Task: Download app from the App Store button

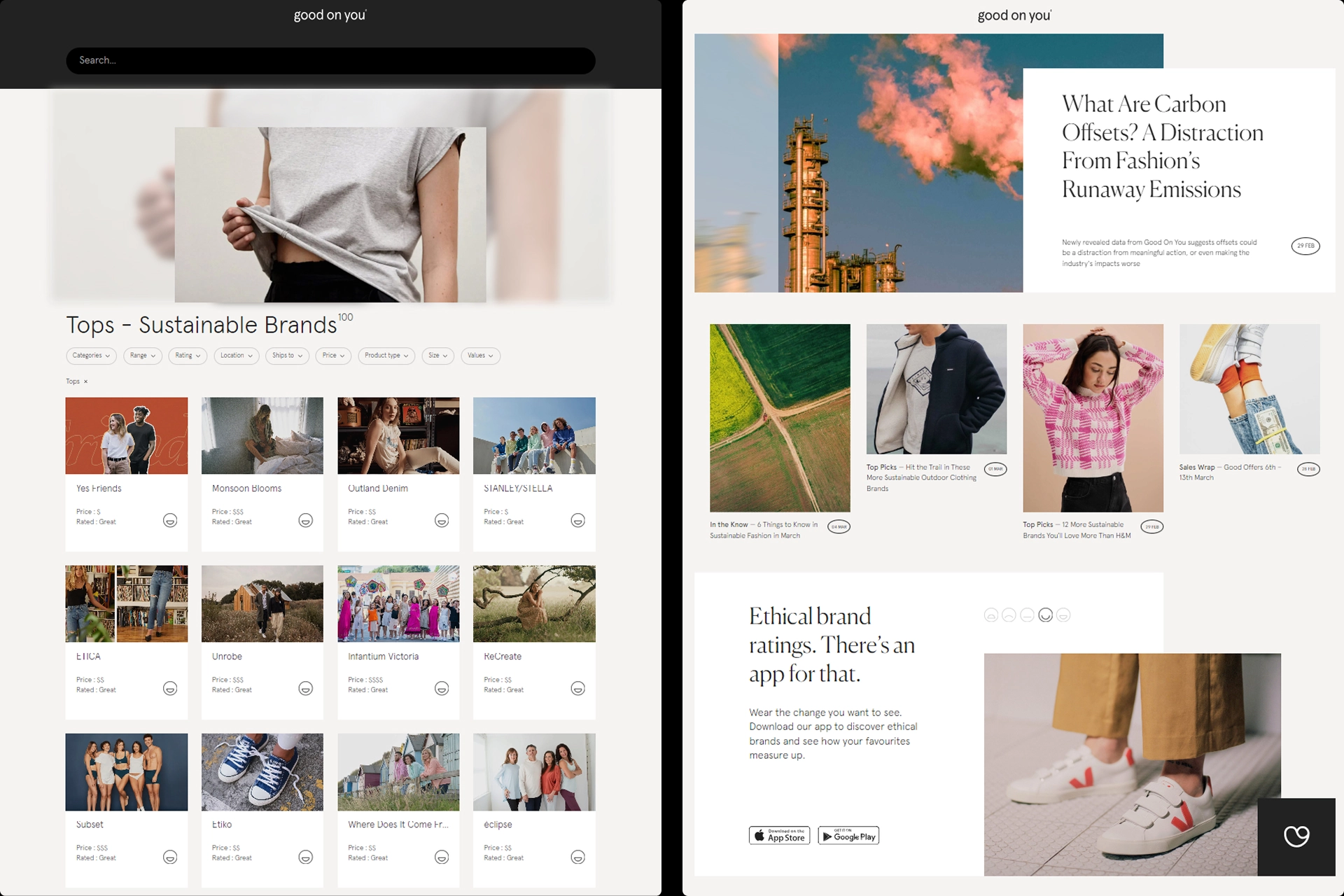Action: tap(779, 836)
